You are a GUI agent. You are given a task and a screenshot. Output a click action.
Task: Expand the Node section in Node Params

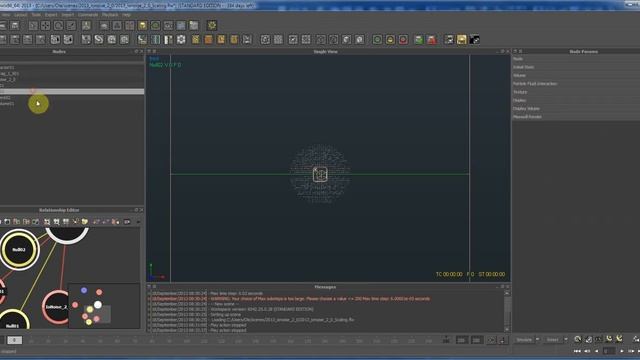576,59
